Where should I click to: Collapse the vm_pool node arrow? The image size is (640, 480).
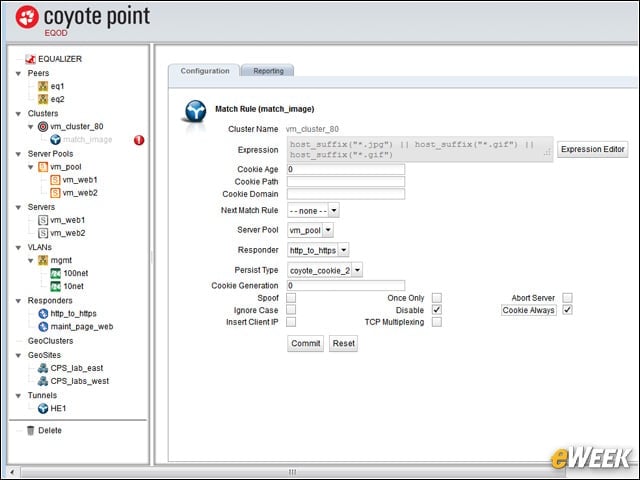pos(31,167)
